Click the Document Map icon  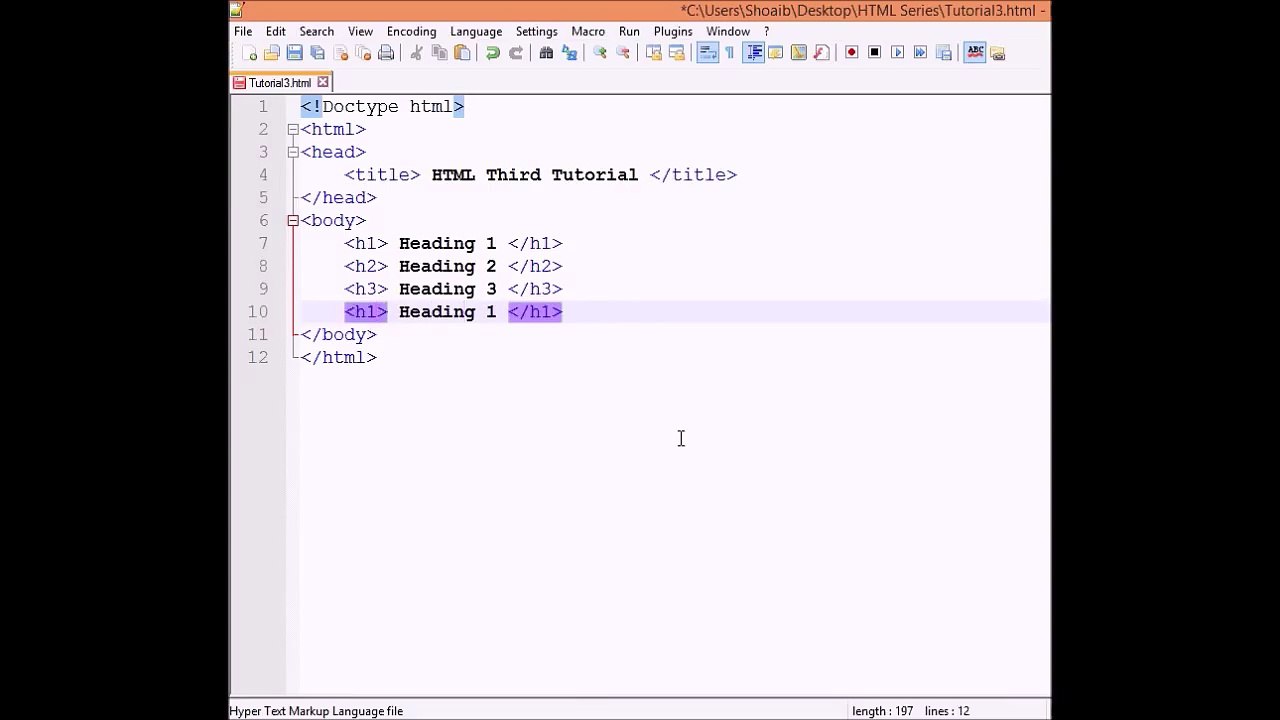(x=798, y=53)
